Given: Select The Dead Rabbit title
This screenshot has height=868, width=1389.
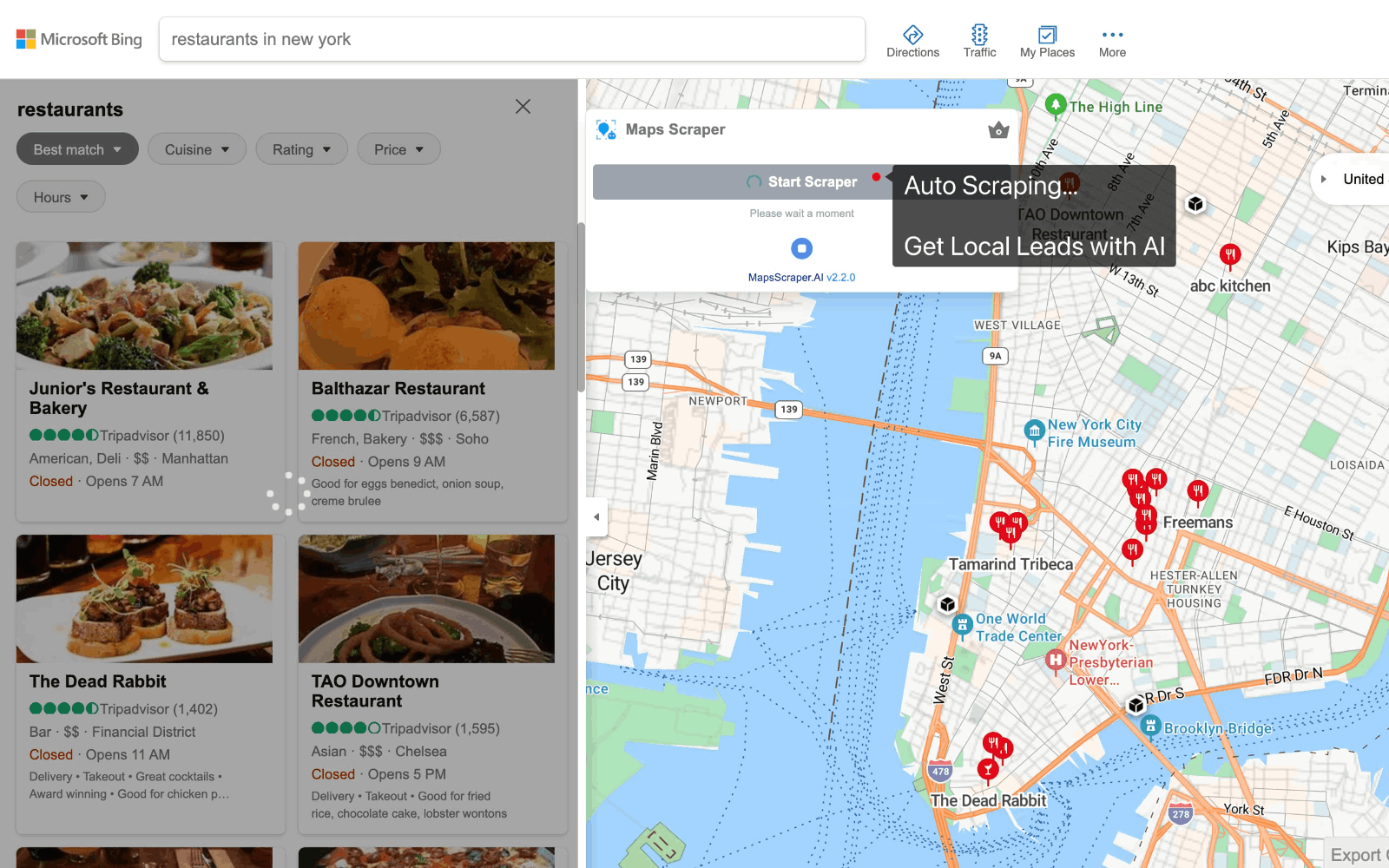Looking at the screenshot, I should pyautogui.click(x=98, y=681).
